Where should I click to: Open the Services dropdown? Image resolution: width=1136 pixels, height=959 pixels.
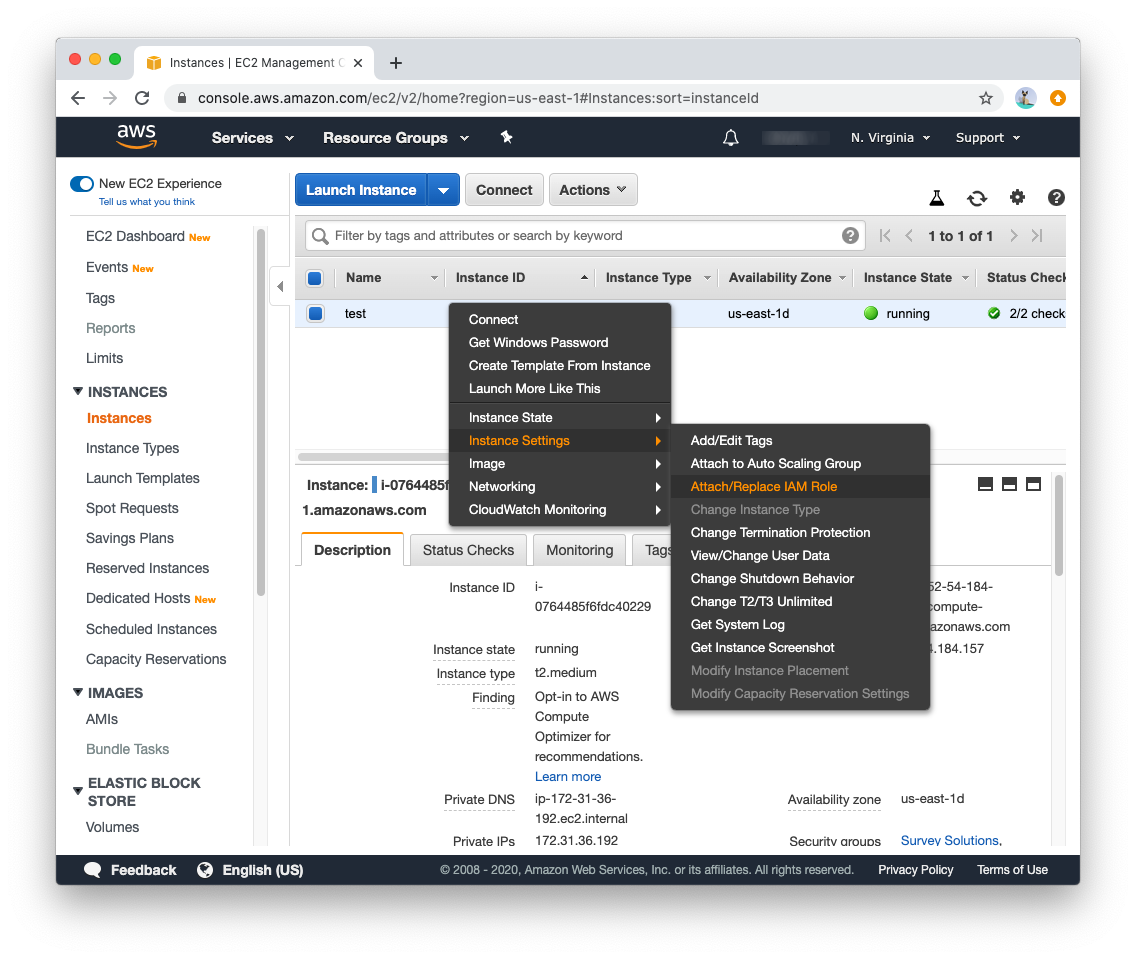coord(253,138)
